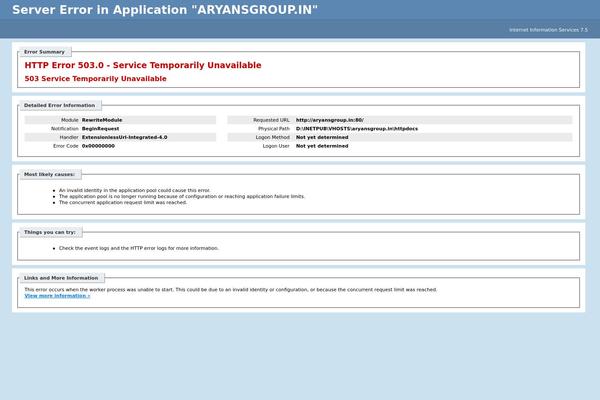The image size is (600, 400).
Task: Click the Module value 'RewriteModule'
Action: click(x=102, y=120)
